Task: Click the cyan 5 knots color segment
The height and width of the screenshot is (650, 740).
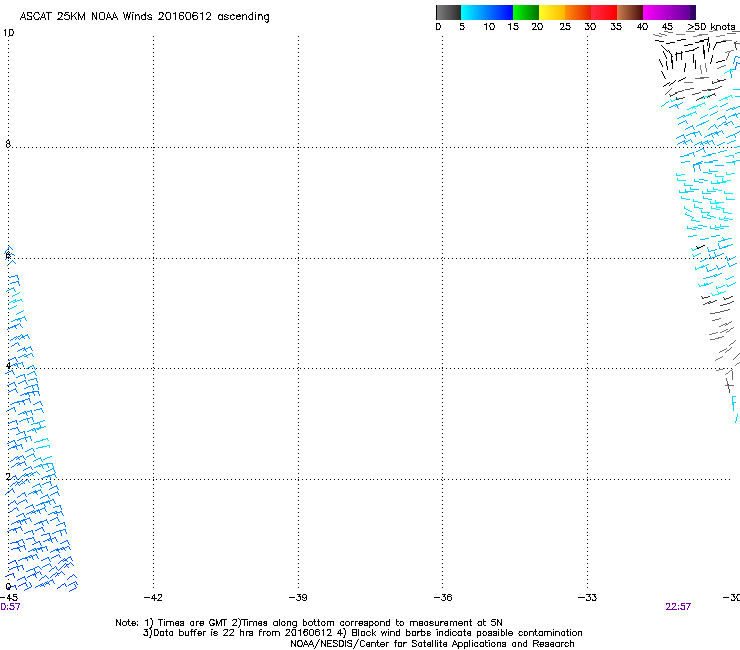Action: point(473,12)
